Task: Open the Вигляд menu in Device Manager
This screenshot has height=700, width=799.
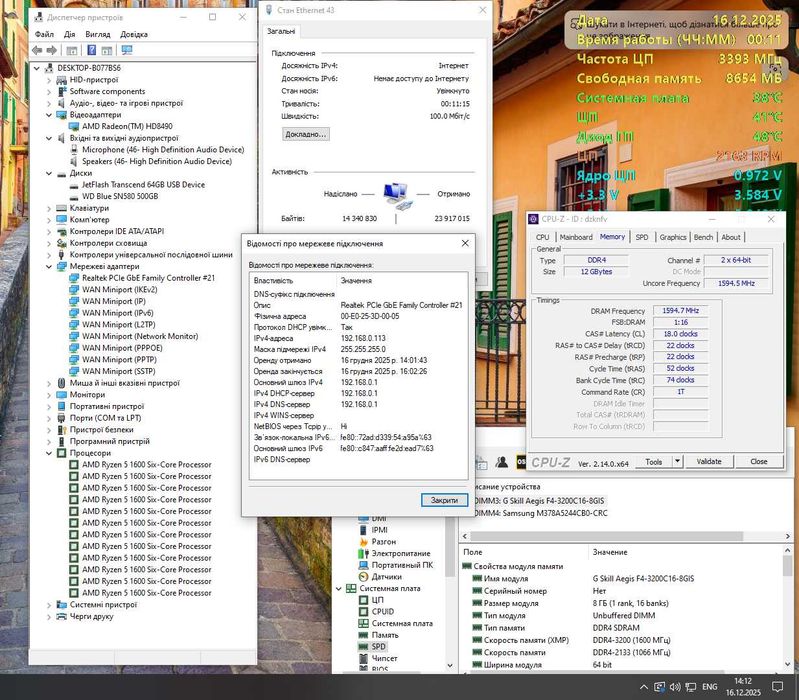Action: coord(98,34)
